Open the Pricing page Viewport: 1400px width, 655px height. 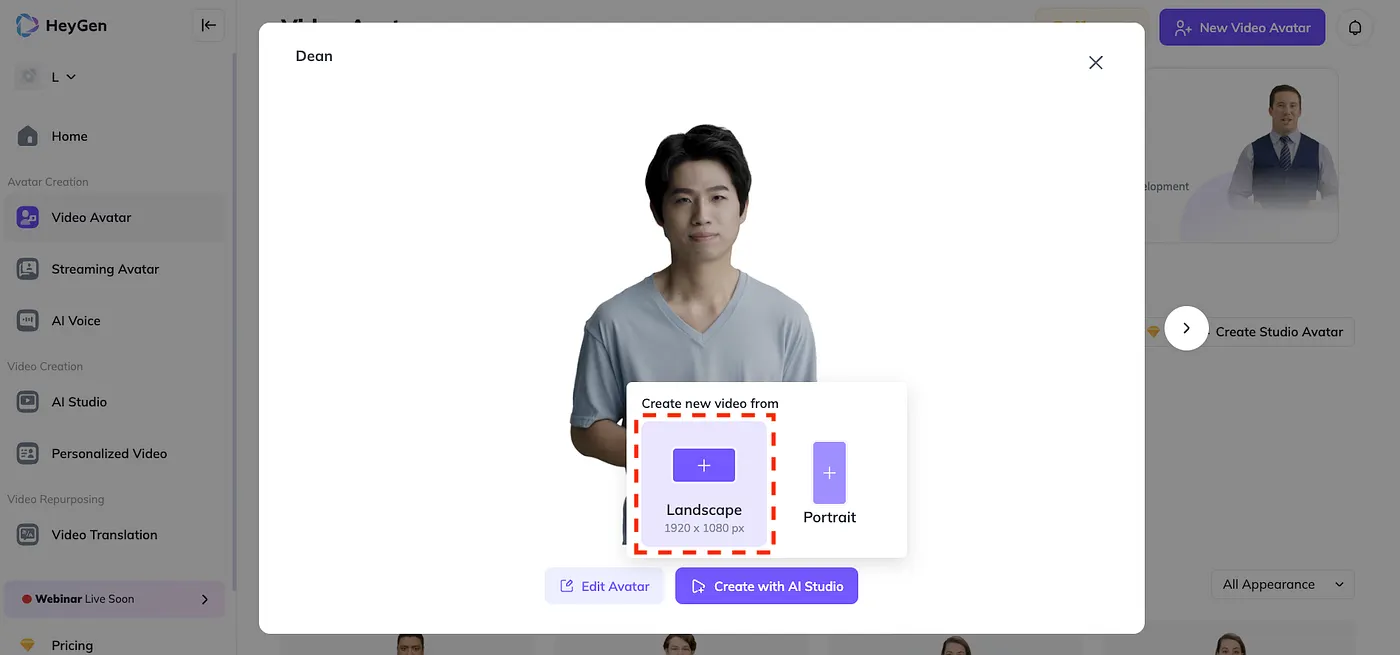[x=72, y=645]
